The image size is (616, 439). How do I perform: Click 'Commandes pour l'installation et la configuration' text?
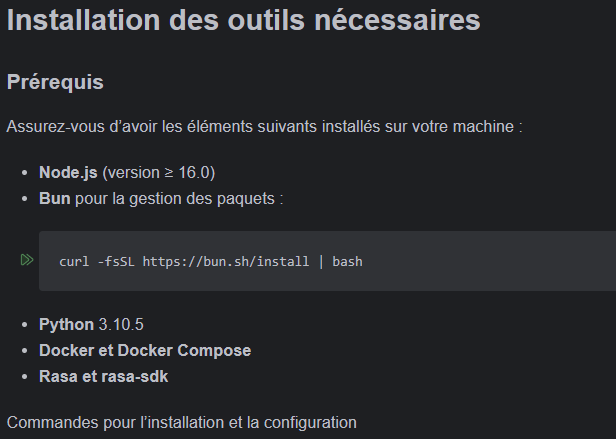tap(181, 422)
